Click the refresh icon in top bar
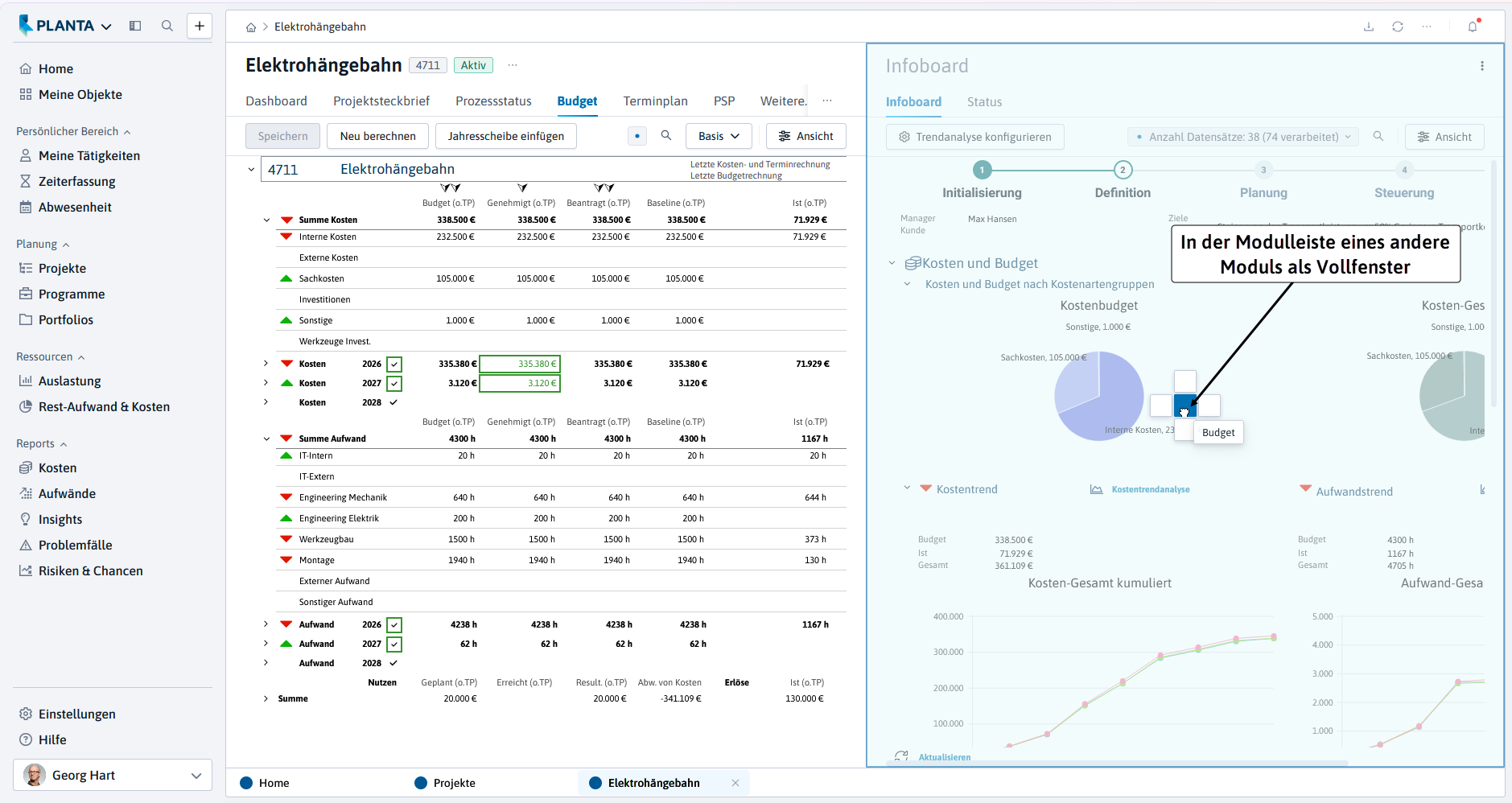Viewport: 1512px width, 803px height. coord(1398,27)
